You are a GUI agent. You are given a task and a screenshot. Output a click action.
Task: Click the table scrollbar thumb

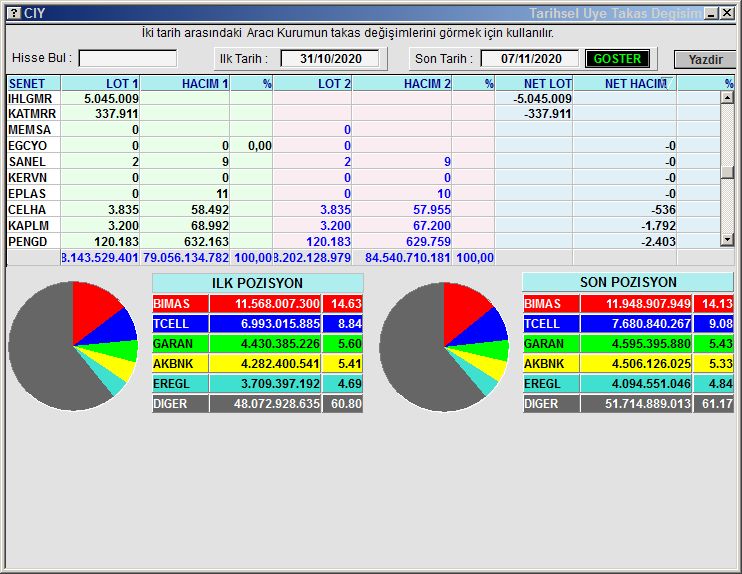click(727, 173)
